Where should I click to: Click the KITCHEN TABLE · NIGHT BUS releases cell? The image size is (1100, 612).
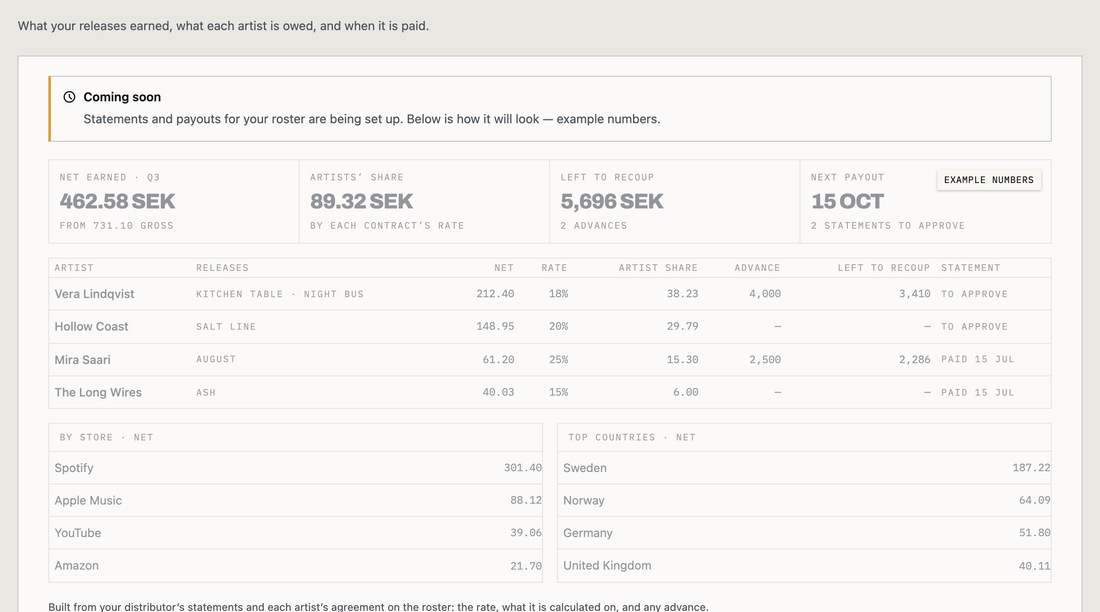[280, 294]
